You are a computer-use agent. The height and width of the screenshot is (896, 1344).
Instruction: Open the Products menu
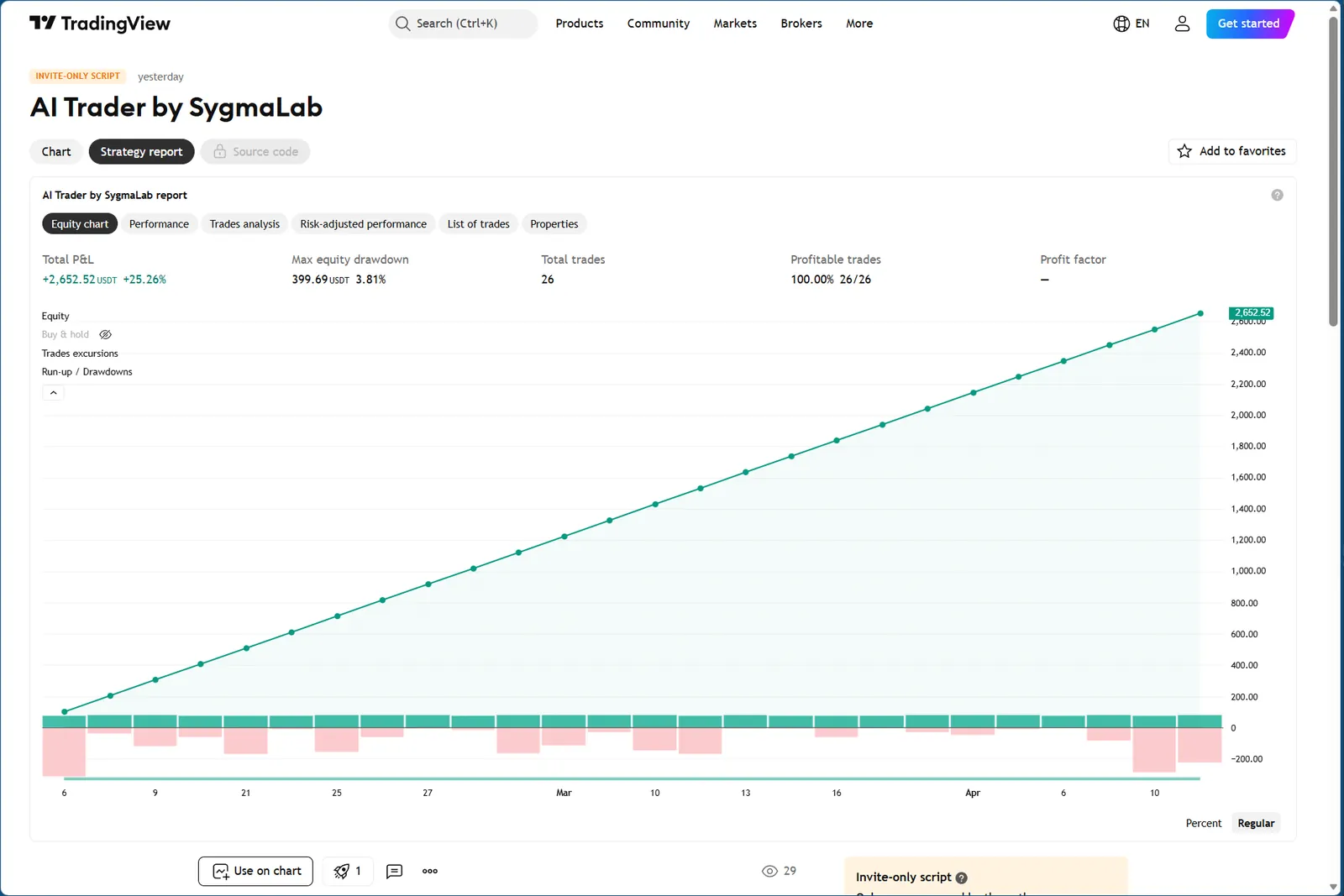pyautogui.click(x=580, y=24)
